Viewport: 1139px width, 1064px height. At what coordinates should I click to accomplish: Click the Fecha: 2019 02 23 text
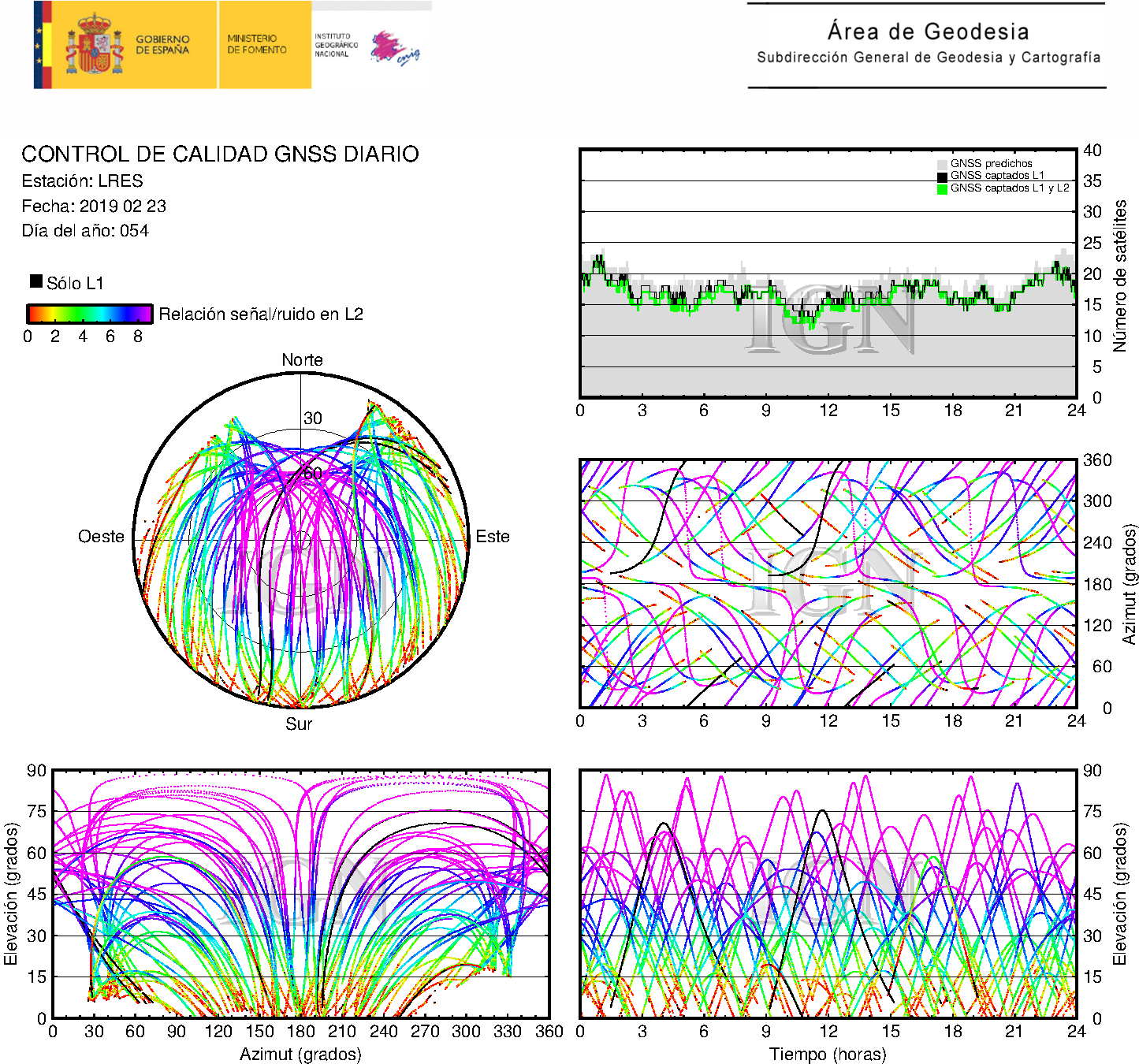click(94, 206)
